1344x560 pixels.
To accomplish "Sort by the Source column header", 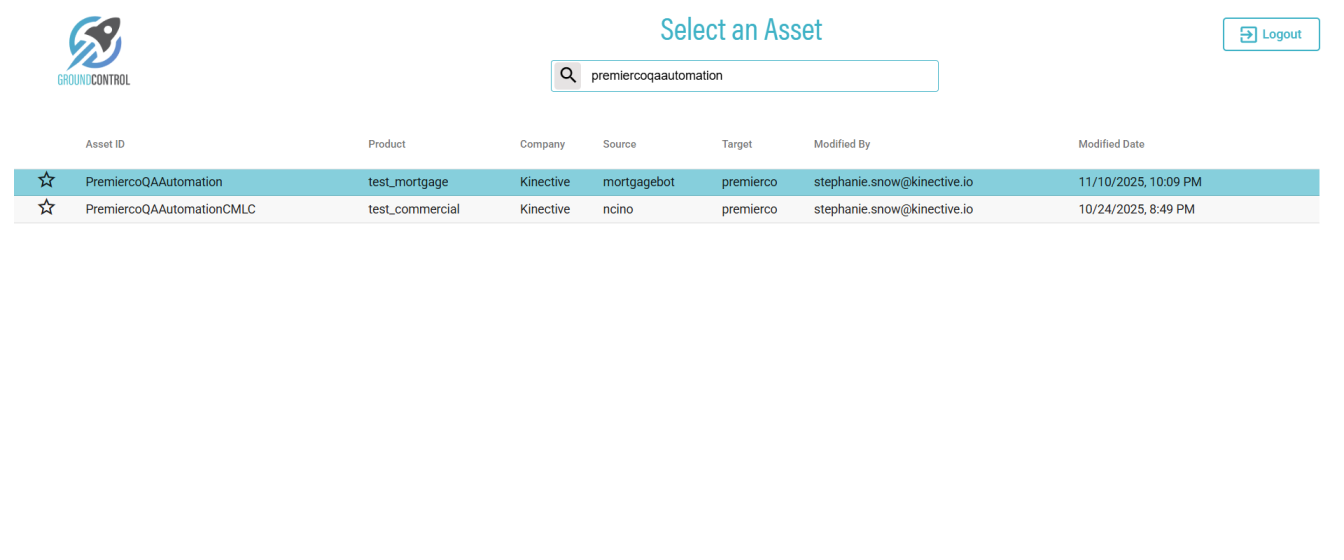I will coord(619,144).
